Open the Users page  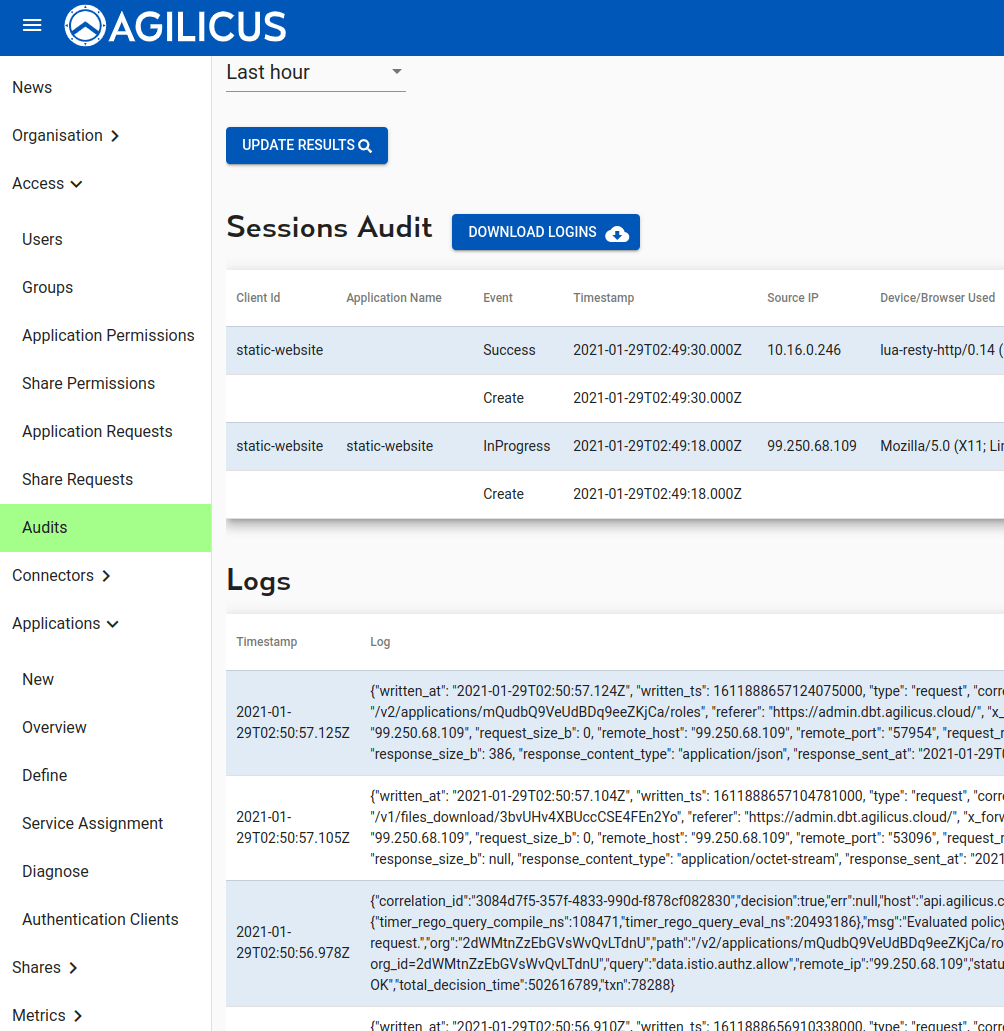coord(42,240)
